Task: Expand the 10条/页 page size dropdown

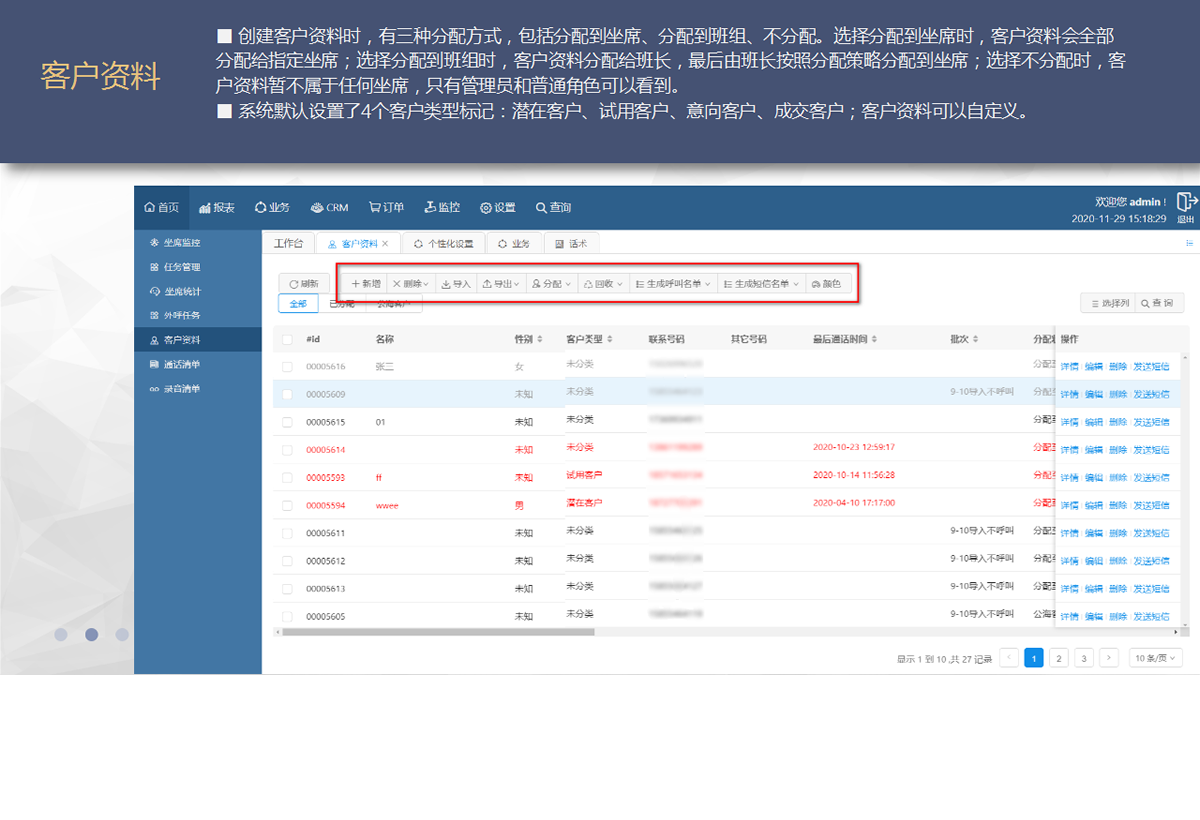Action: [1155, 658]
